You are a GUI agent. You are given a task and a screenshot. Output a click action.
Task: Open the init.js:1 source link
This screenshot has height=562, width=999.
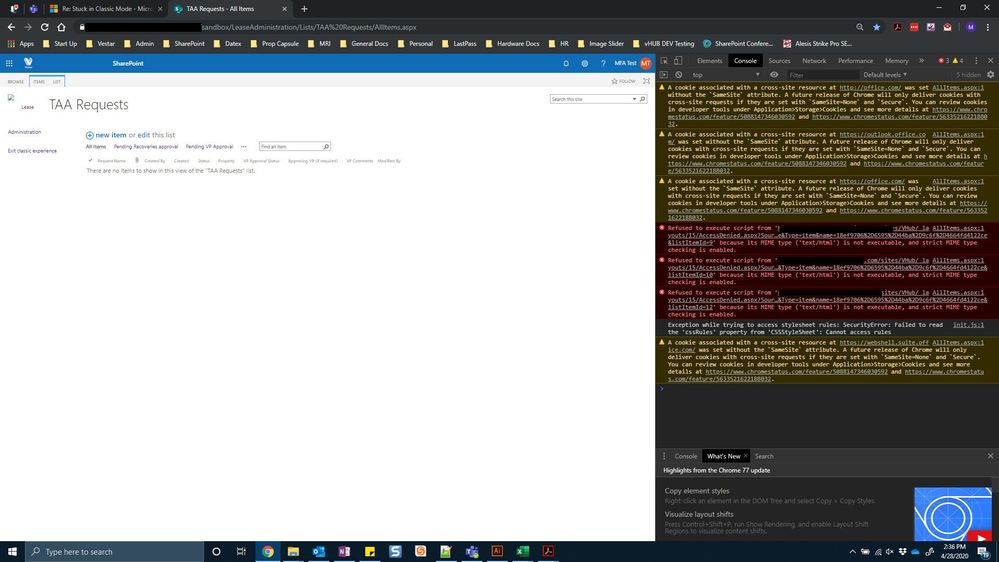[968, 325]
